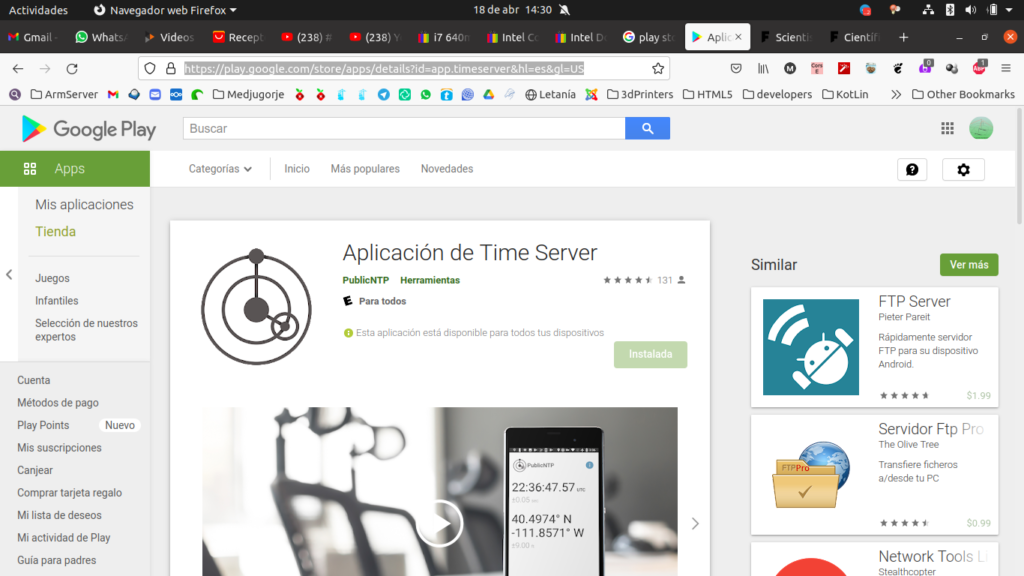1024x576 pixels.
Task: Click the tracking protection shield icon
Action: (150, 69)
